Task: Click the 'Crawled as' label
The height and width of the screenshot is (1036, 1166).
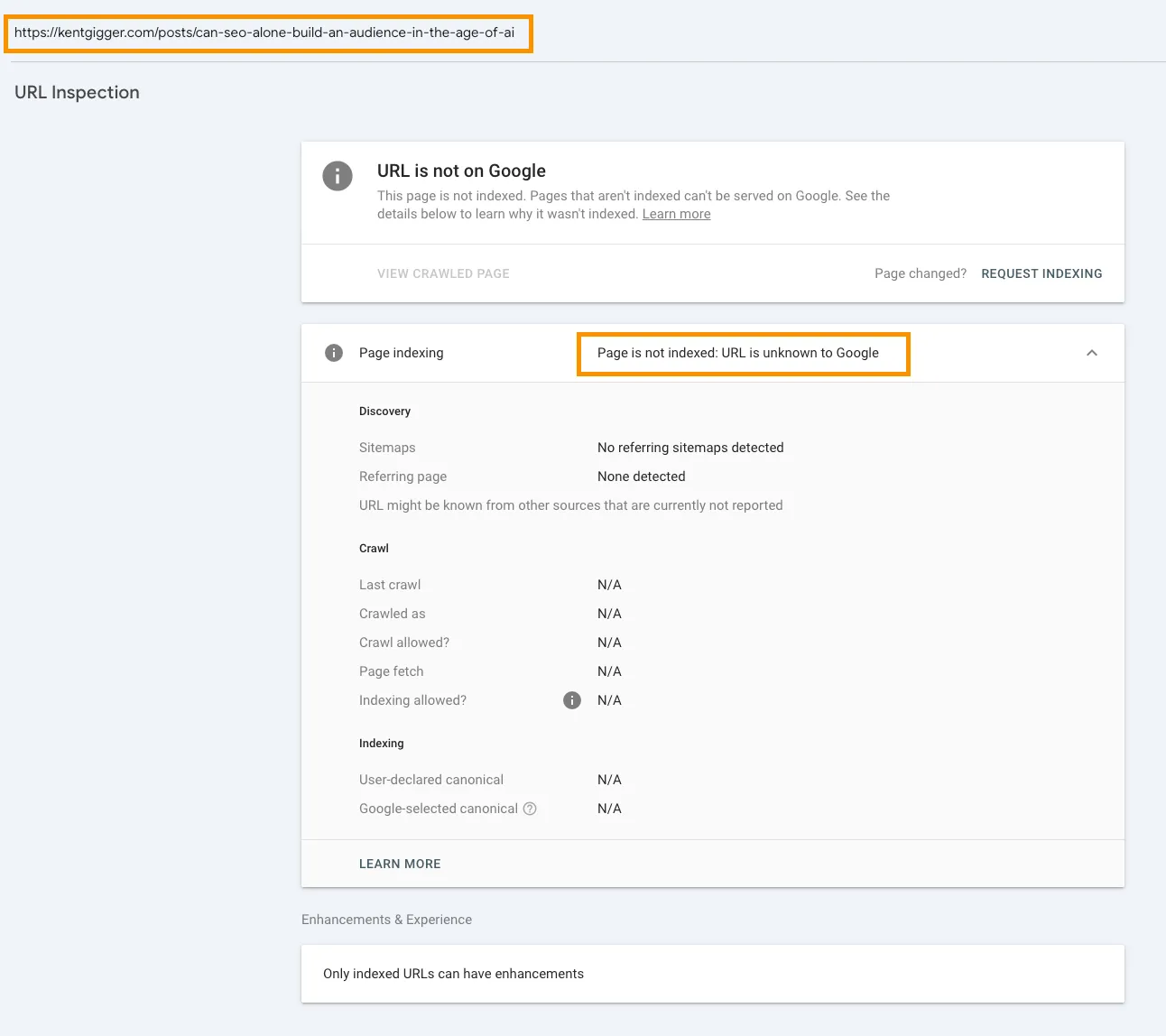Action: pyautogui.click(x=392, y=614)
